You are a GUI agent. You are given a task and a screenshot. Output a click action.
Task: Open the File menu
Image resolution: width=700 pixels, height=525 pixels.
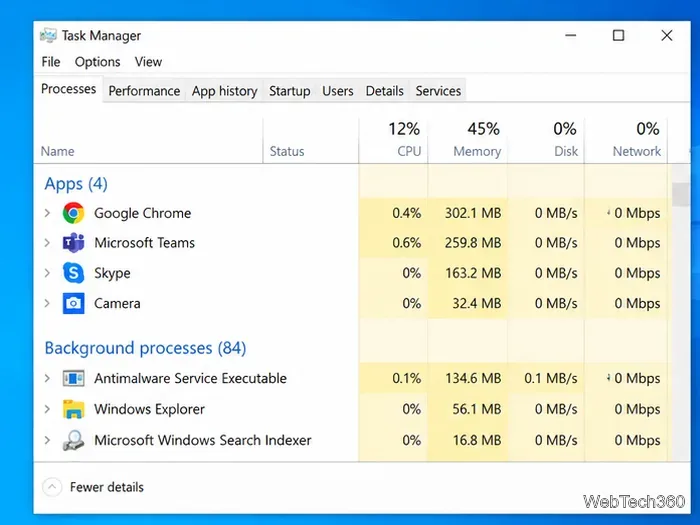pyautogui.click(x=51, y=62)
